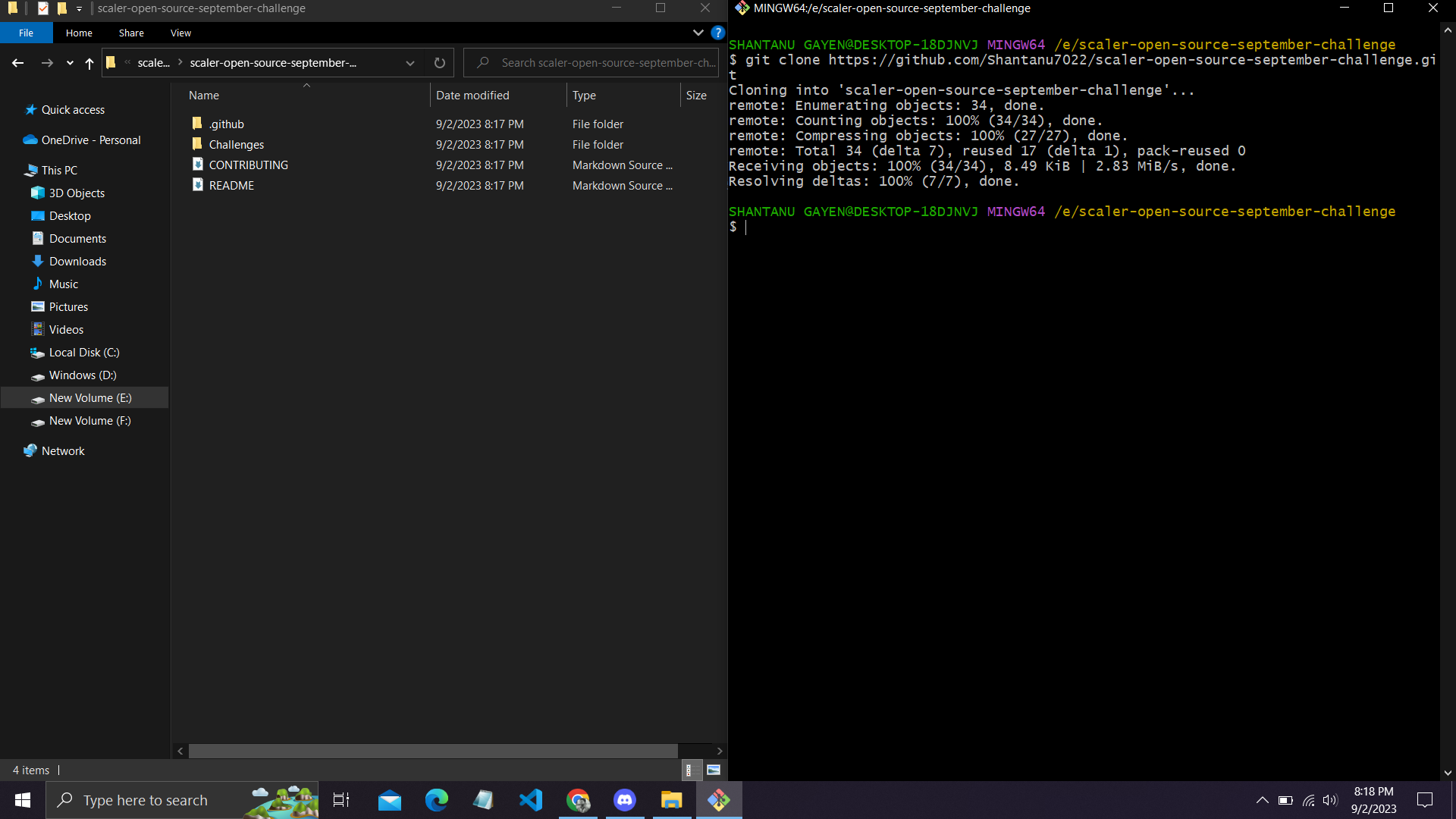Open the View ribbon tab
This screenshot has height=819, width=1456.
[180, 33]
